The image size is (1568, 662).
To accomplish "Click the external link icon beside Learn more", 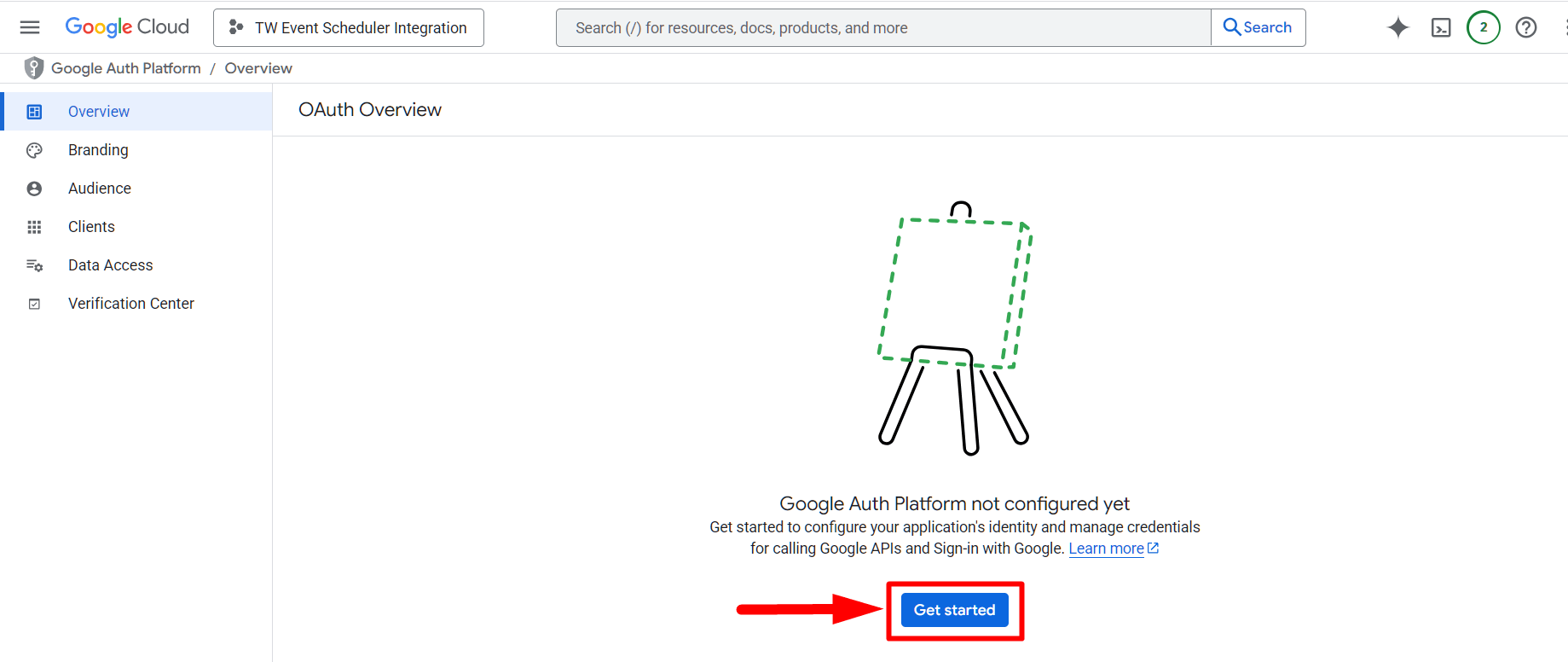I will click(x=1153, y=549).
